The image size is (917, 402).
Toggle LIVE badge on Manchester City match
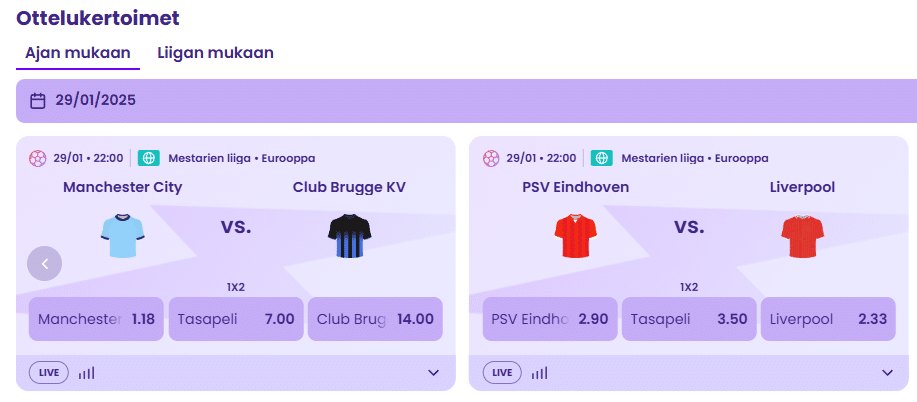[x=49, y=373]
